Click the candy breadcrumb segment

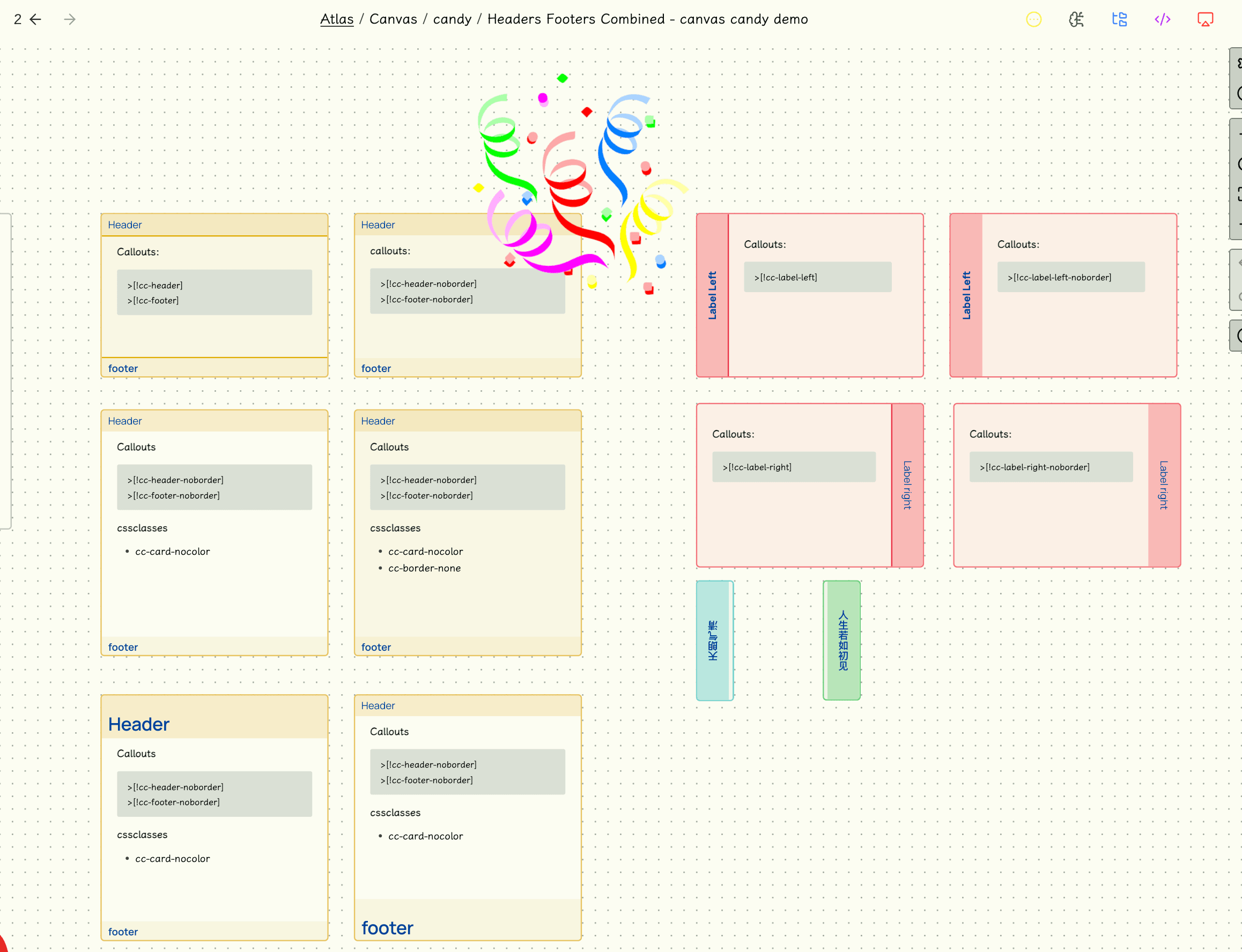[452, 19]
